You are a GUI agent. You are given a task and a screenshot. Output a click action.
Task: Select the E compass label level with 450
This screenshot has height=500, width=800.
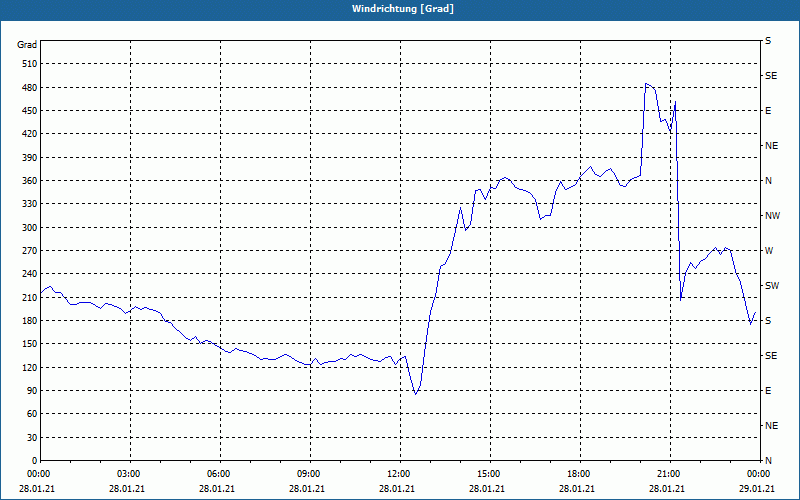(x=768, y=111)
